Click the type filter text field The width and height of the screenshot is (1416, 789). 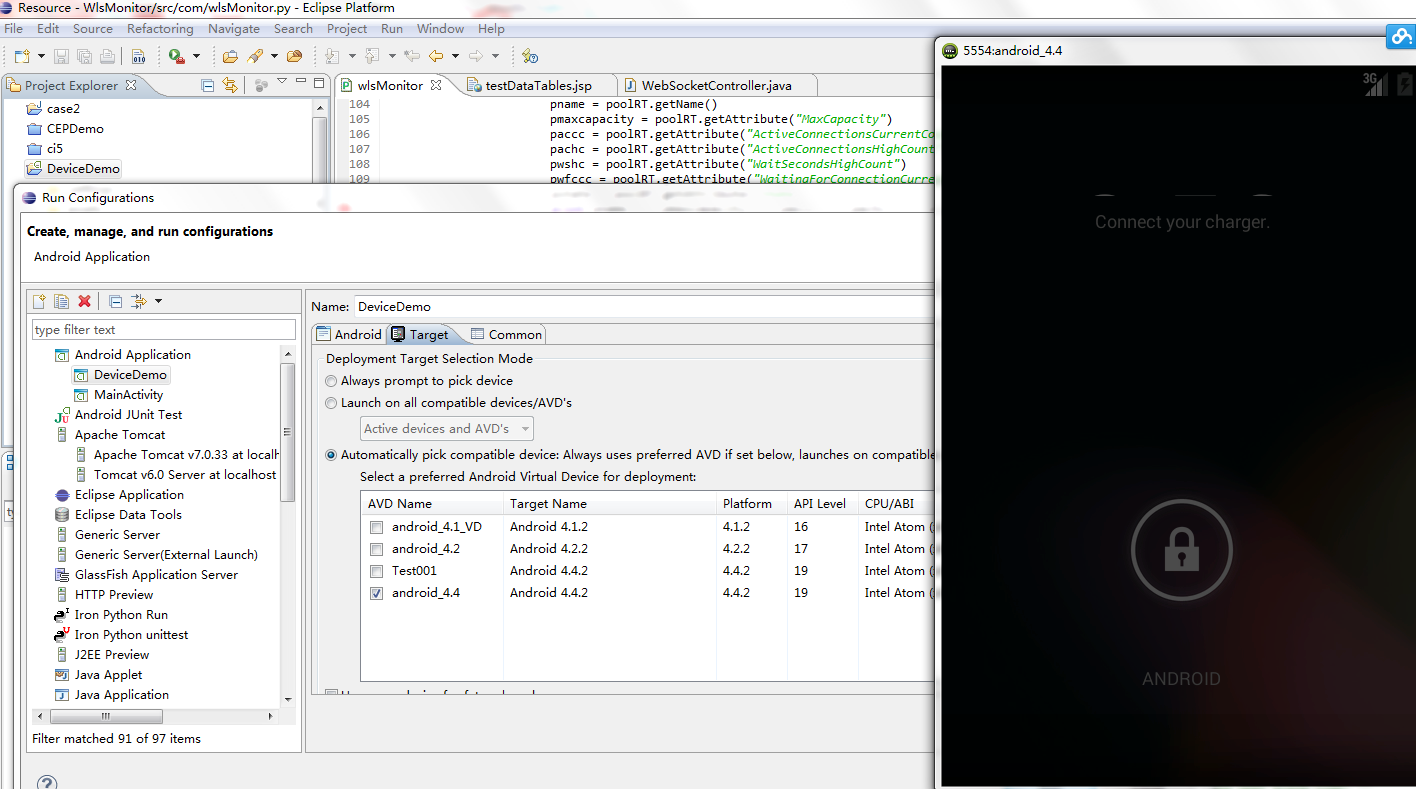pyautogui.click(x=164, y=330)
